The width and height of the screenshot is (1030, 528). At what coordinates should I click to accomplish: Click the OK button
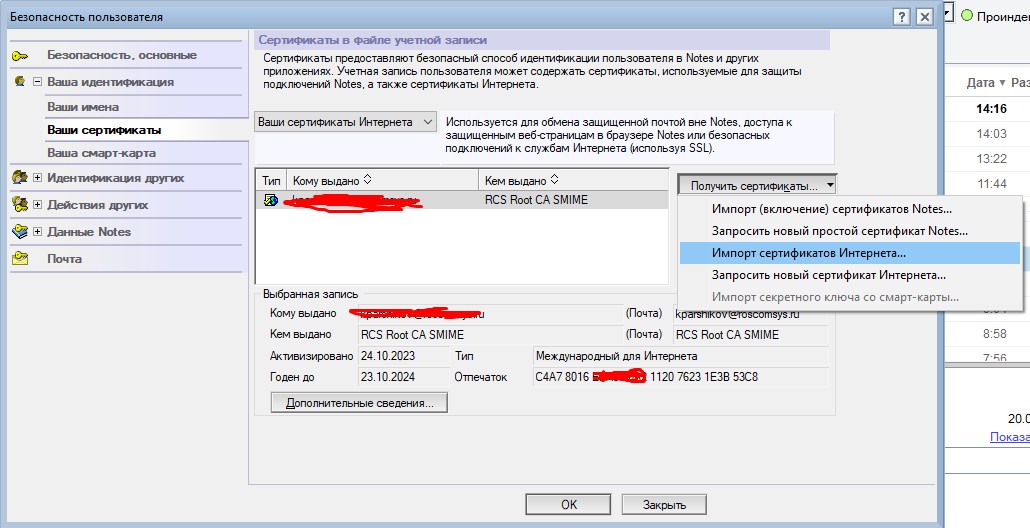[569, 504]
